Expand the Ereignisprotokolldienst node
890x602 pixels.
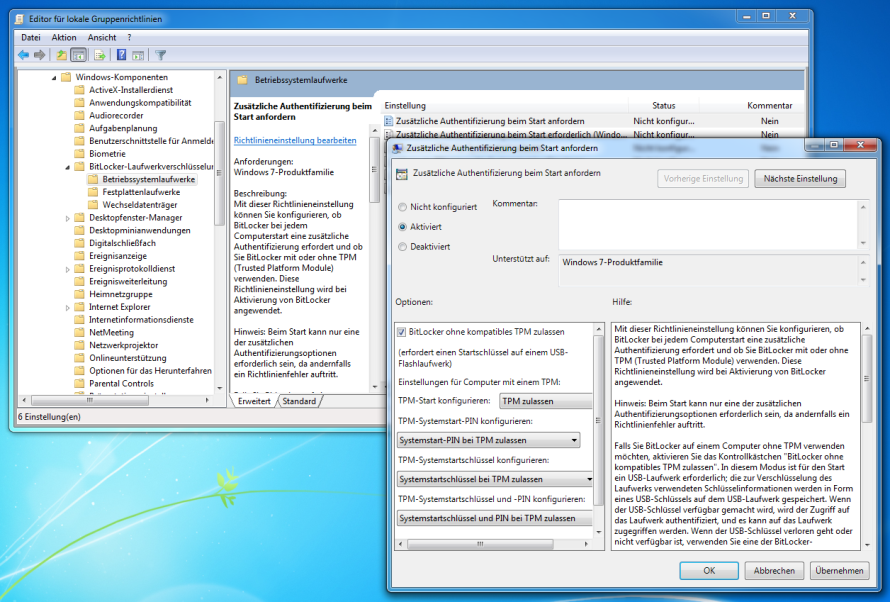pyautogui.click(x=68, y=269)
